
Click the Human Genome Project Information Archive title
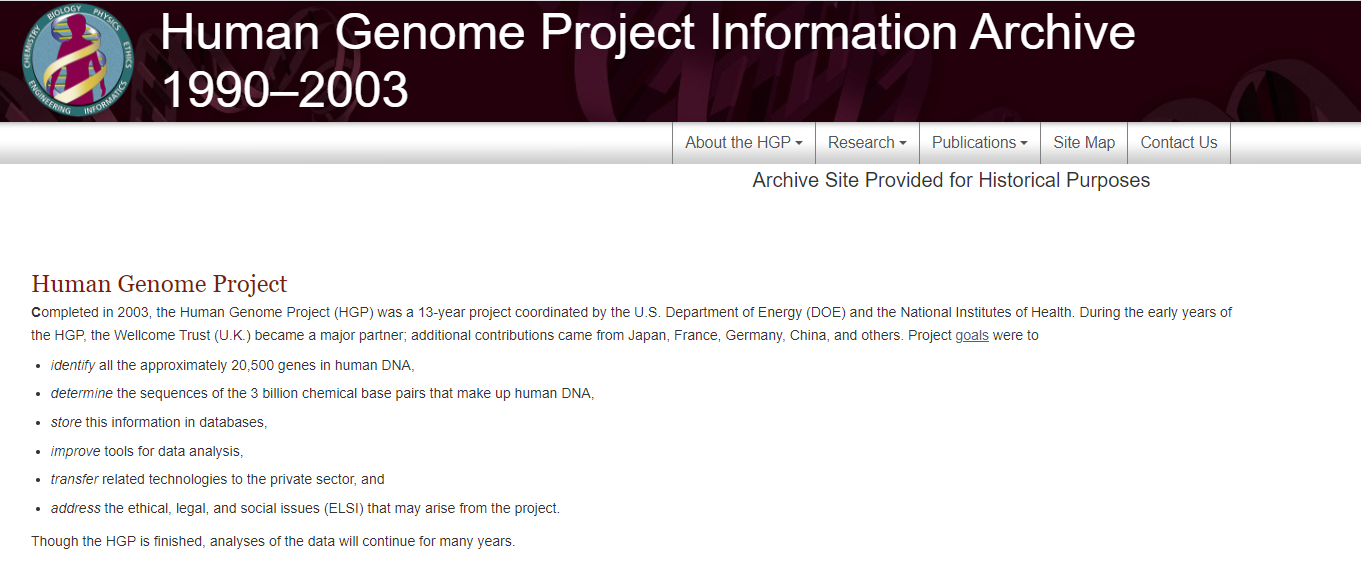647,33
